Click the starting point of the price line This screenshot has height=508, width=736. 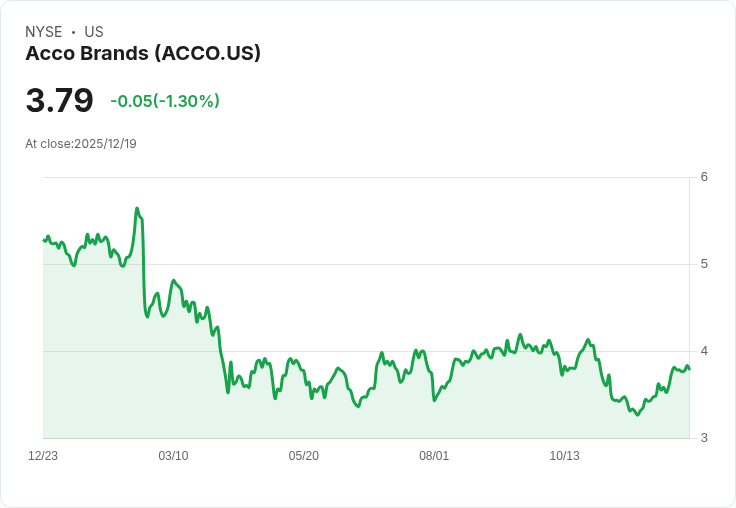pos(44,240)
